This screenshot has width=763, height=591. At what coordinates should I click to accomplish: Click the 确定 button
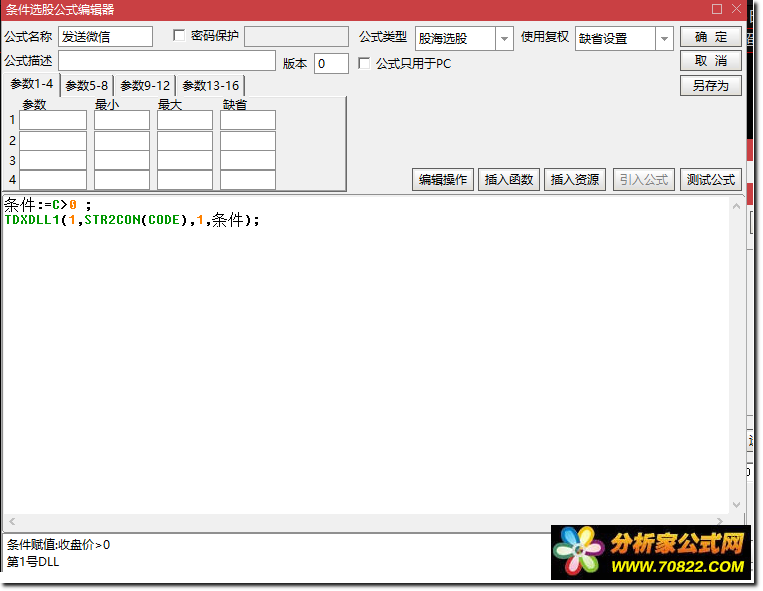[710, 37]
